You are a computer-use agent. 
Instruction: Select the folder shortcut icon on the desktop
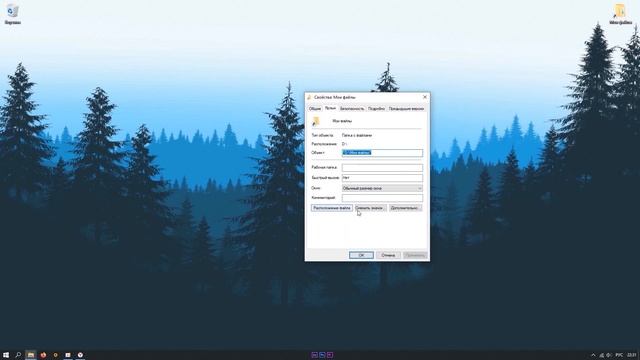(x=620, y=14)
